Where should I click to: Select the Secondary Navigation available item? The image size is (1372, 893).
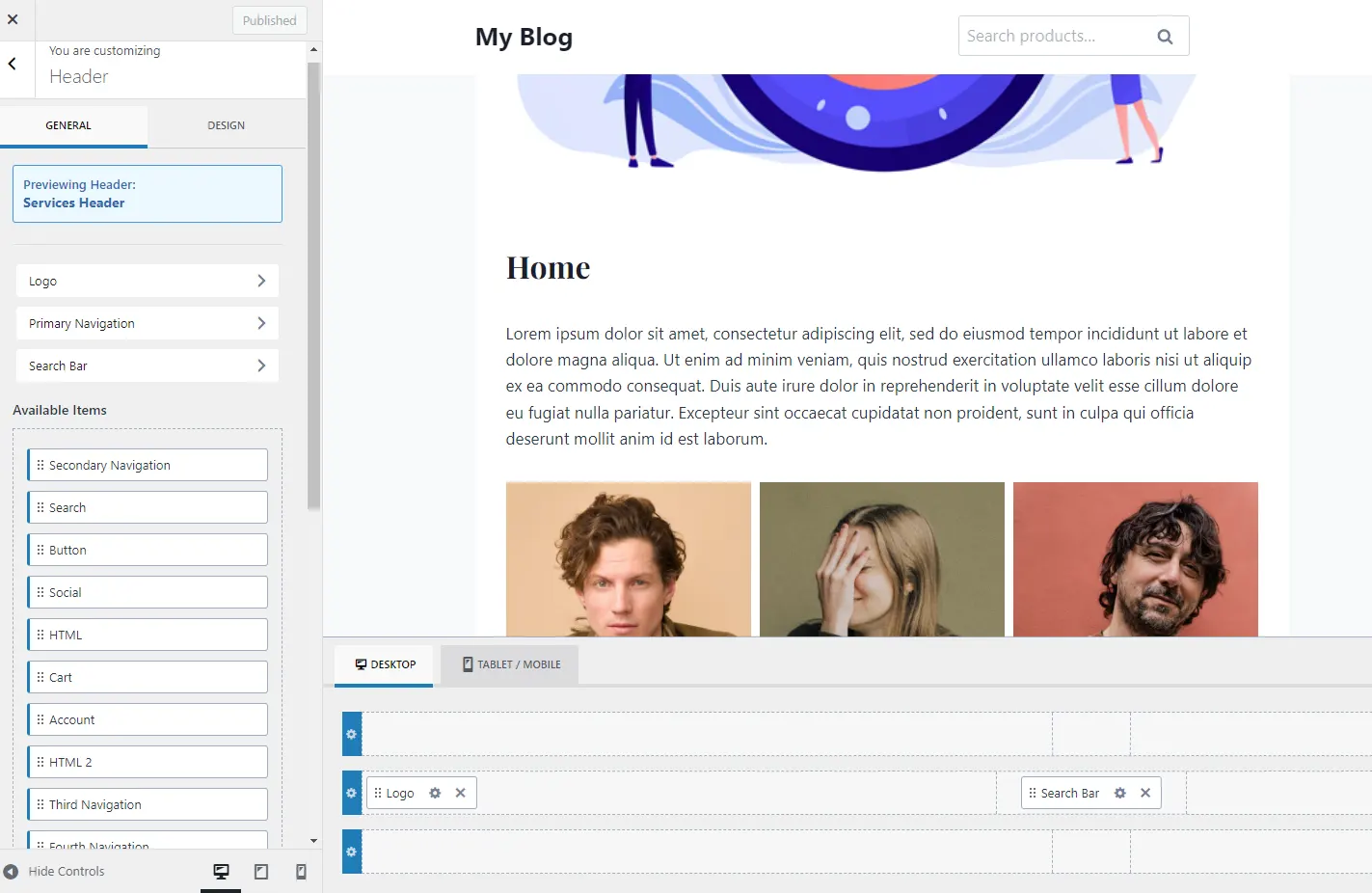point(147,464)
